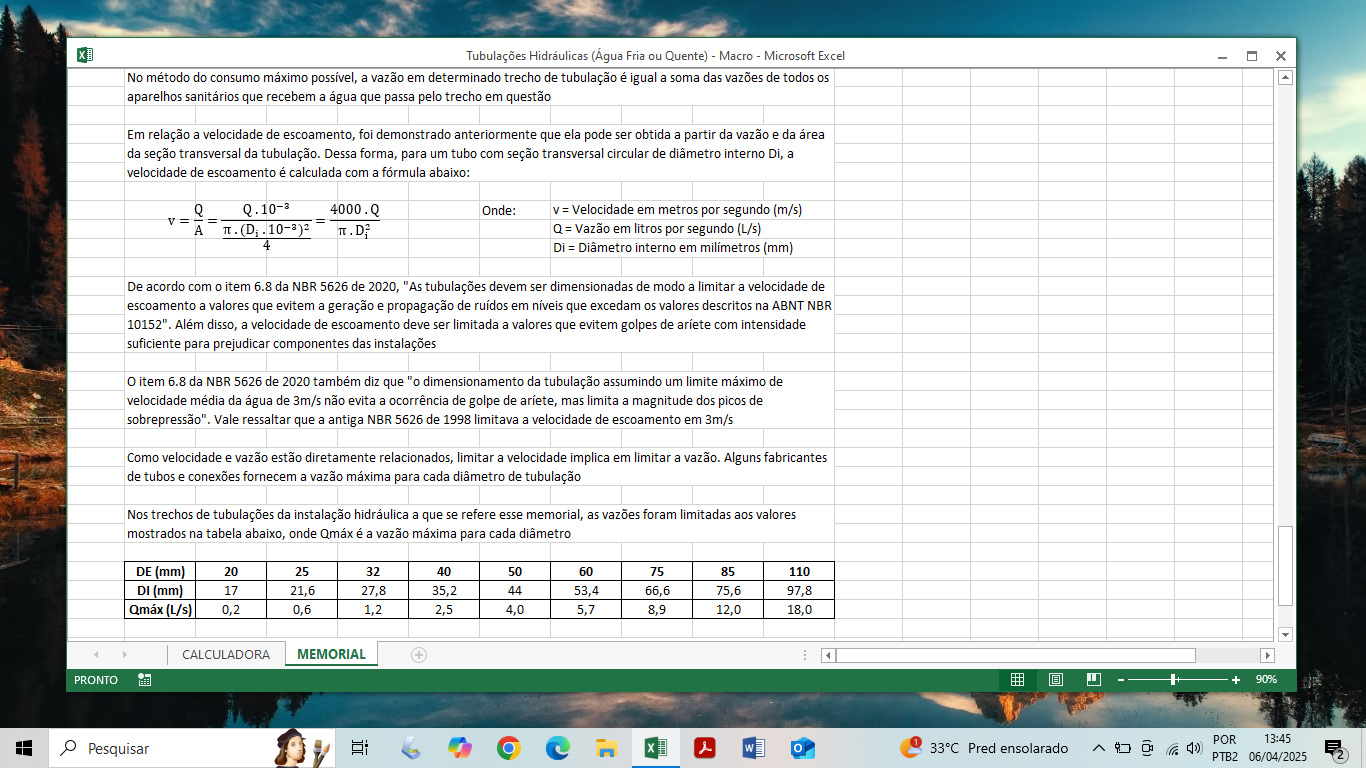This screenshot has height=768, width=1366.
Task: Open Google Chrome from taskbar
Action: click(x=508, y=748)
